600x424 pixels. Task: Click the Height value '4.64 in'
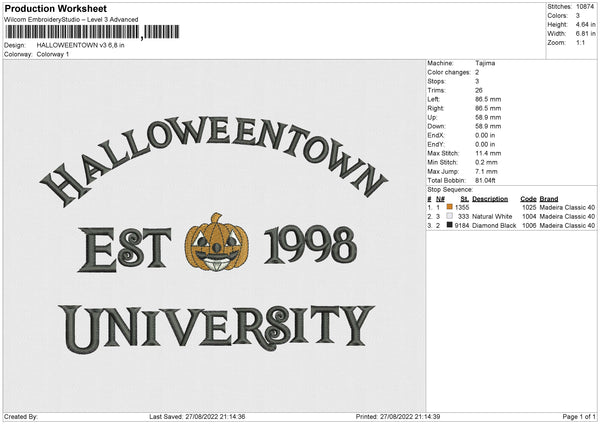click(585, 24)
